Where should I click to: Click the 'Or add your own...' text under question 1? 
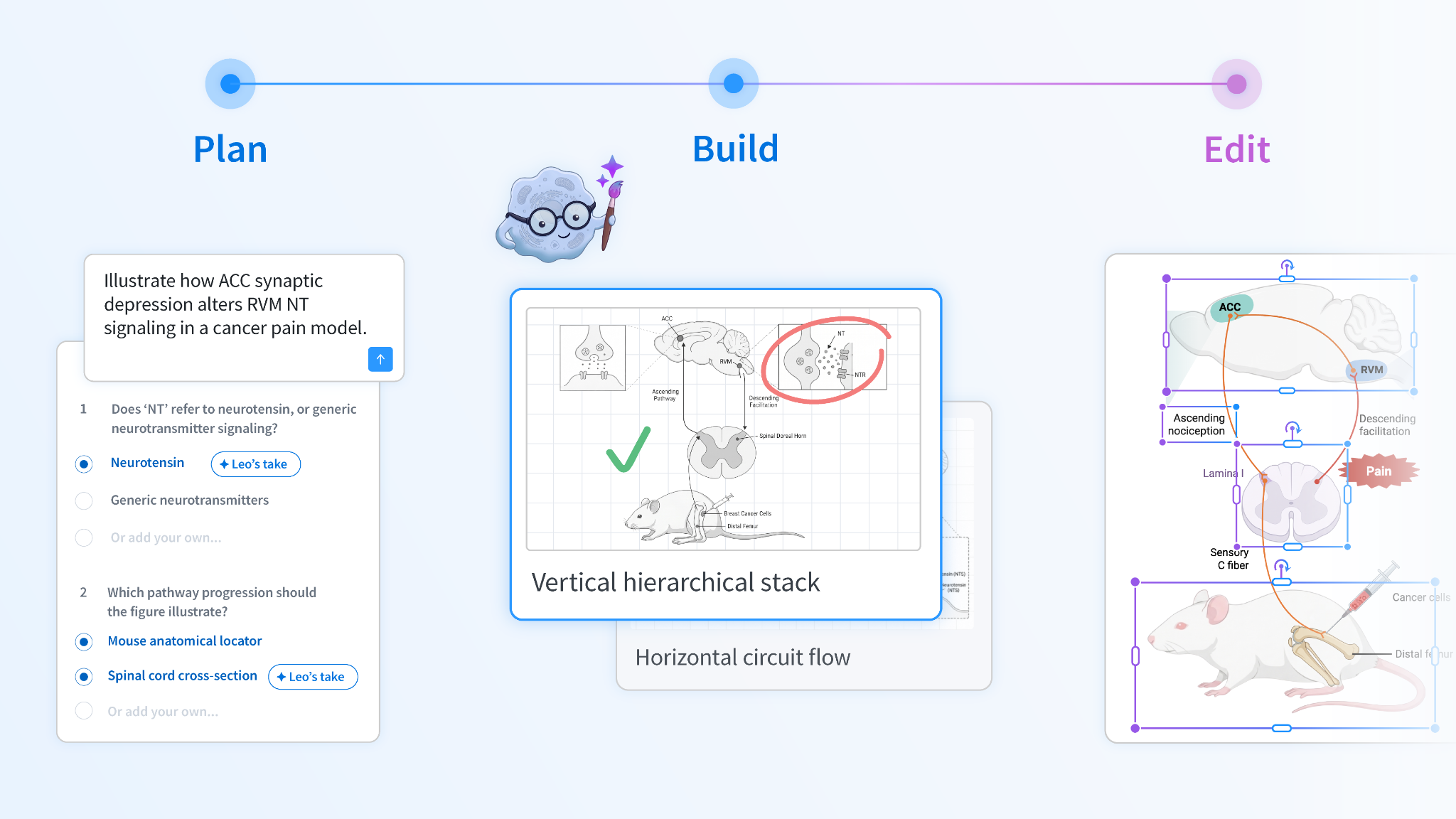point(166,537)
